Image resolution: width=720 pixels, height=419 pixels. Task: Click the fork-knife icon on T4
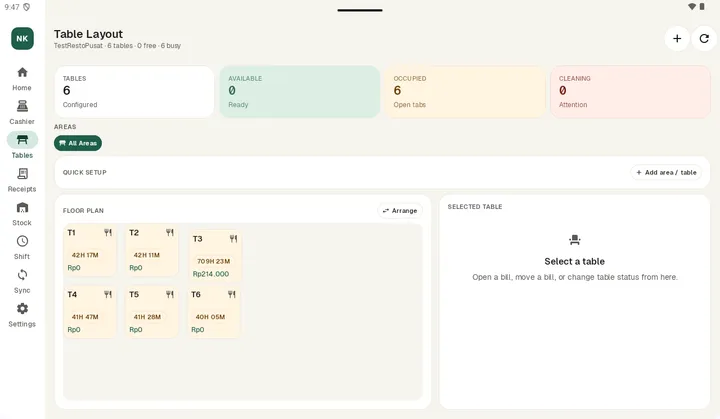[108, 294]
